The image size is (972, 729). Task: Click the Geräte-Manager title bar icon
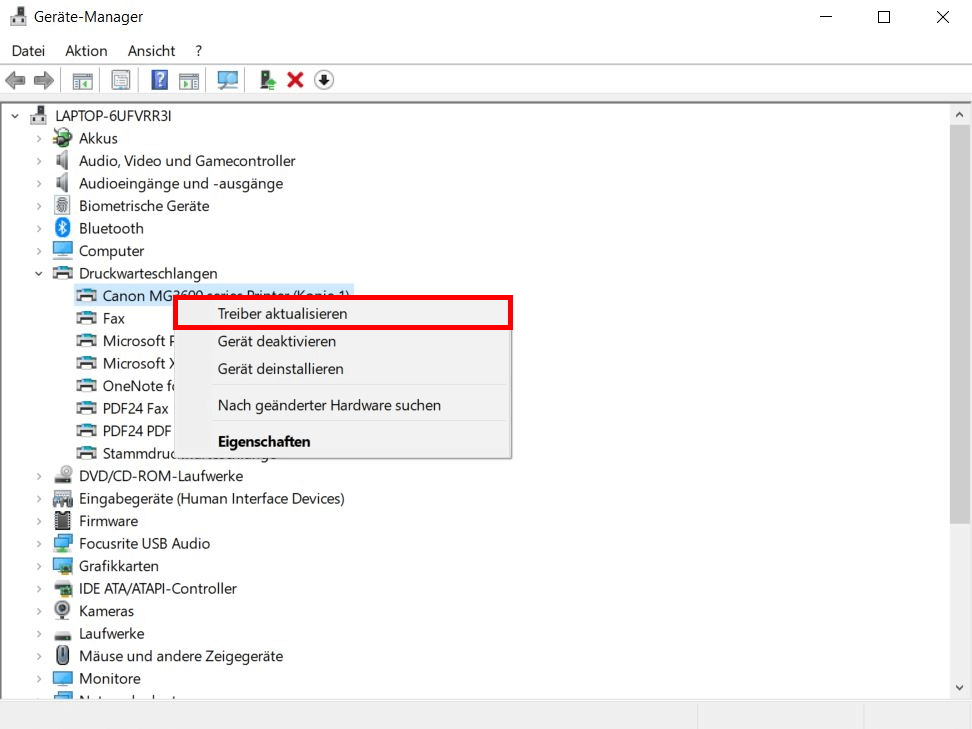18,17
